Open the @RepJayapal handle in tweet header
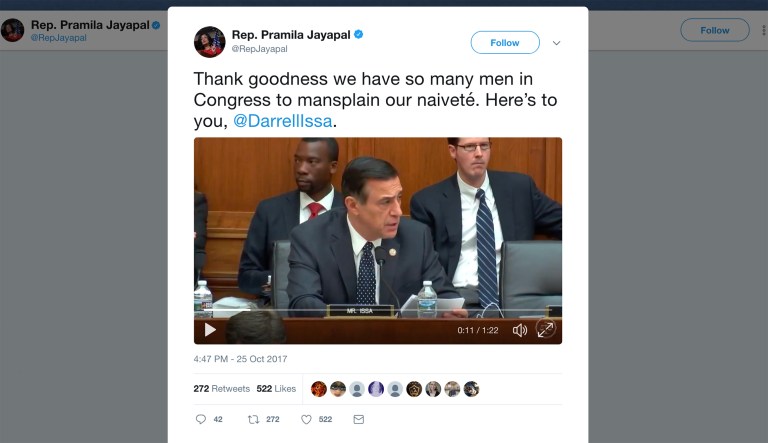 click(x=259, y=48)
